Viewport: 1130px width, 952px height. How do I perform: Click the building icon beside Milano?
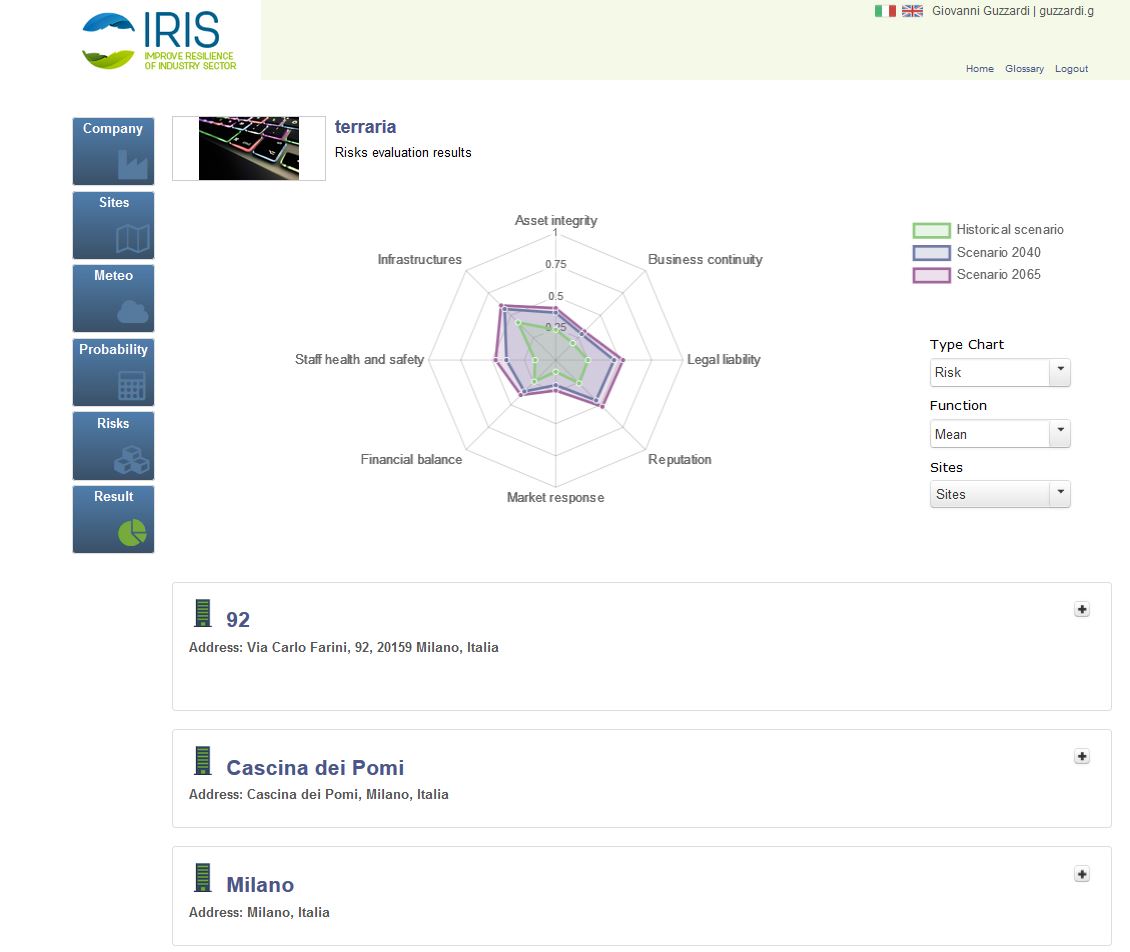click(x=203, y=878)
